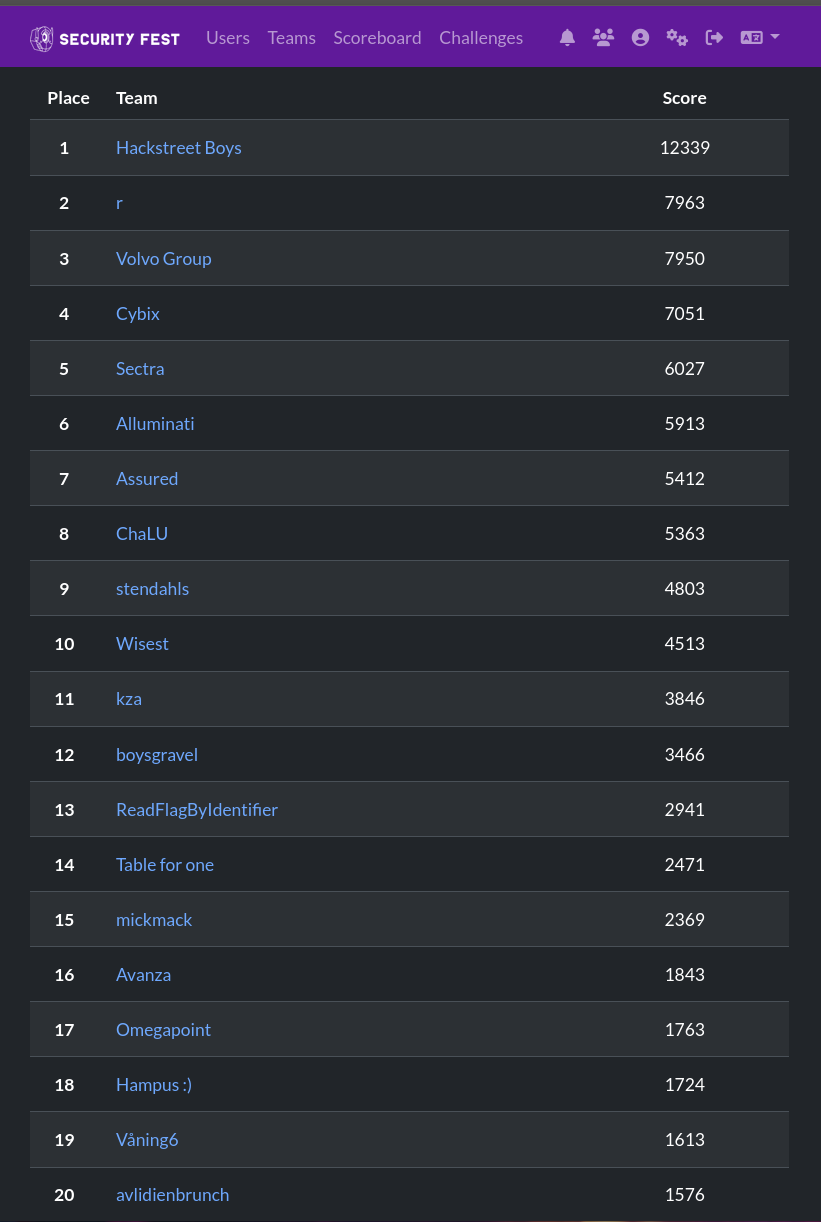The width and height of the screenshot is (821, 1222).
Task: Click the team named r
Action: click(x=119, y=203)
